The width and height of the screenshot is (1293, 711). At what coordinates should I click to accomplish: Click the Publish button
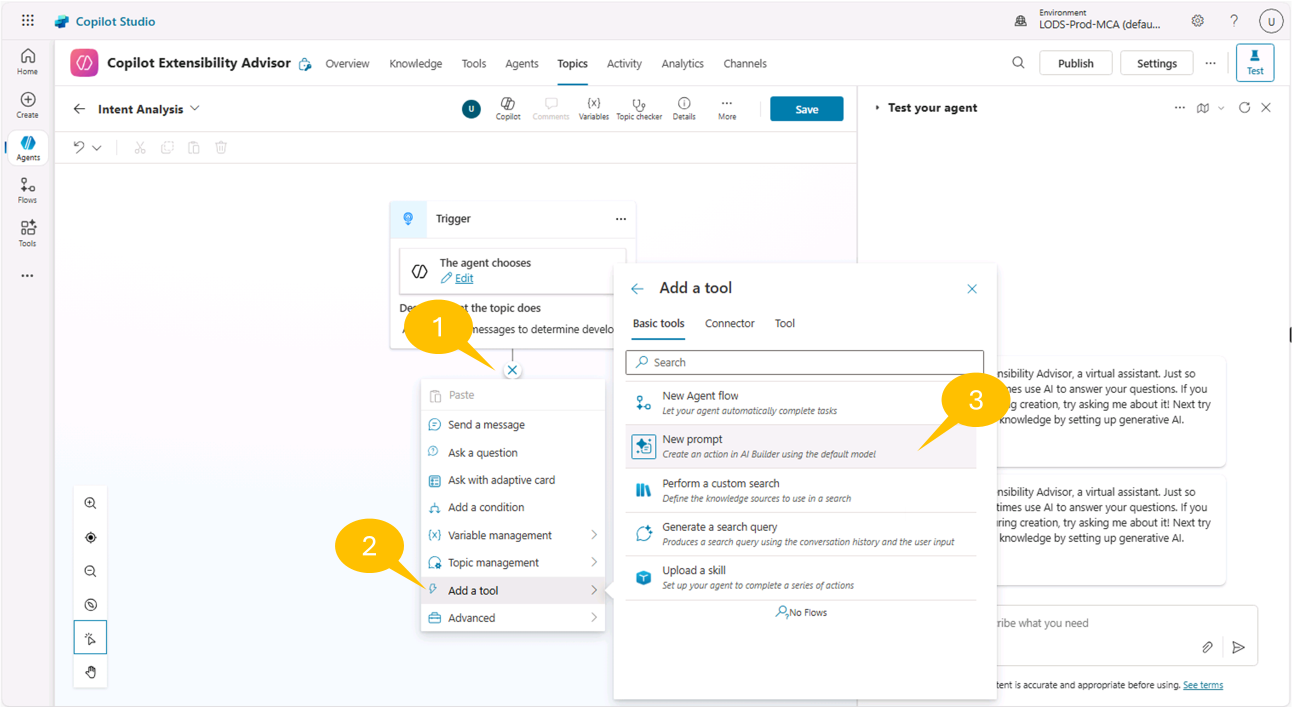pyautogui.click(x=1075, y=63)
